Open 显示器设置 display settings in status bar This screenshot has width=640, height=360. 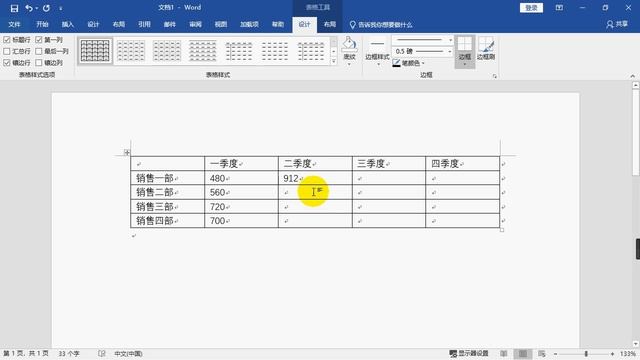pyautogui.click(x=469, y=353)
